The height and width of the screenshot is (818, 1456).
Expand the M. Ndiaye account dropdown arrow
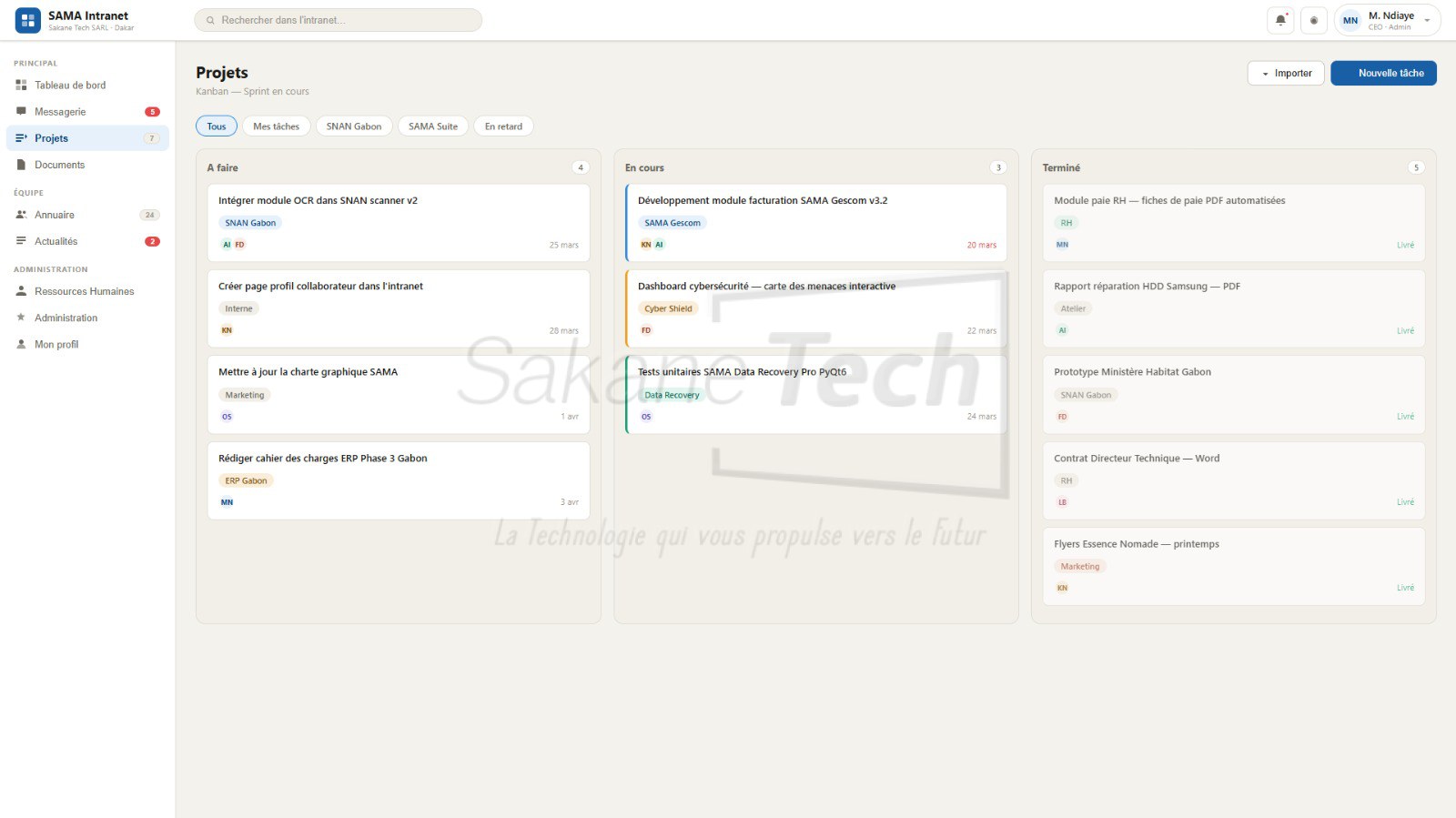click(1427, 20)
